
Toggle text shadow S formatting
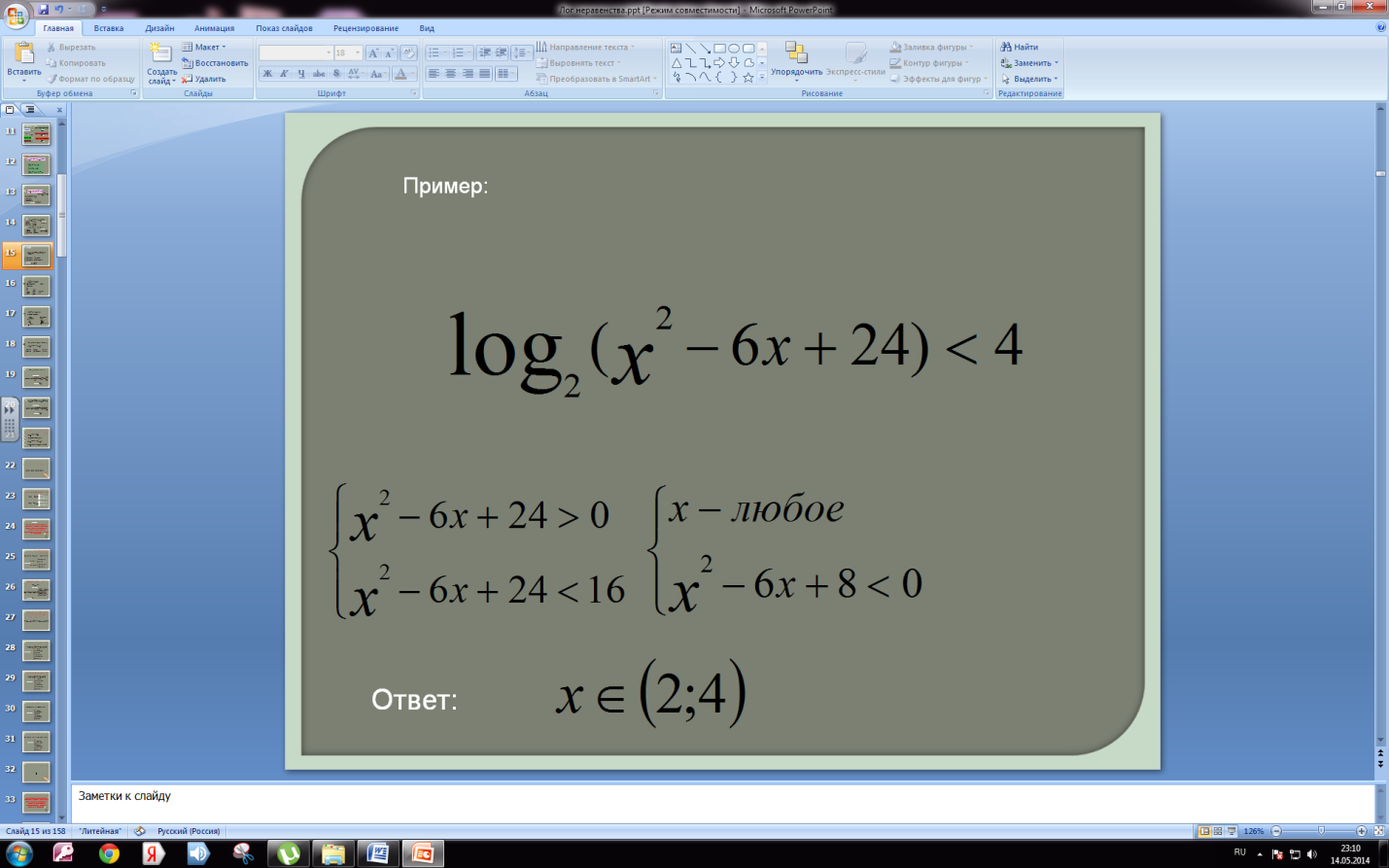pyautogui.click(x=336, y=74)
